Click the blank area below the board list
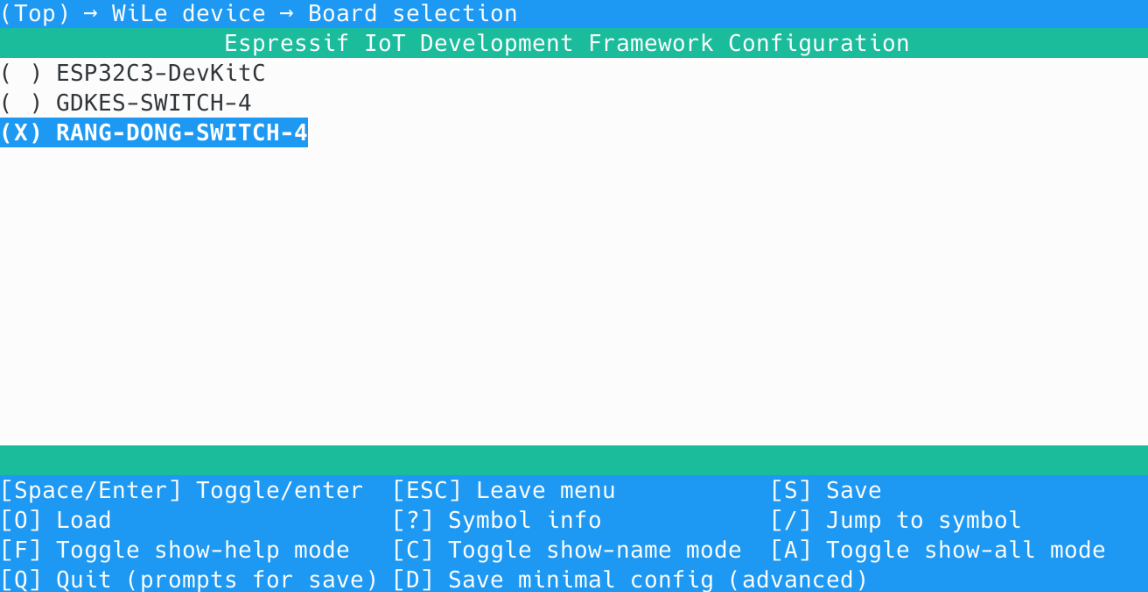The image size is (1148, 592). pyautogui.click(x=574, y=300)
